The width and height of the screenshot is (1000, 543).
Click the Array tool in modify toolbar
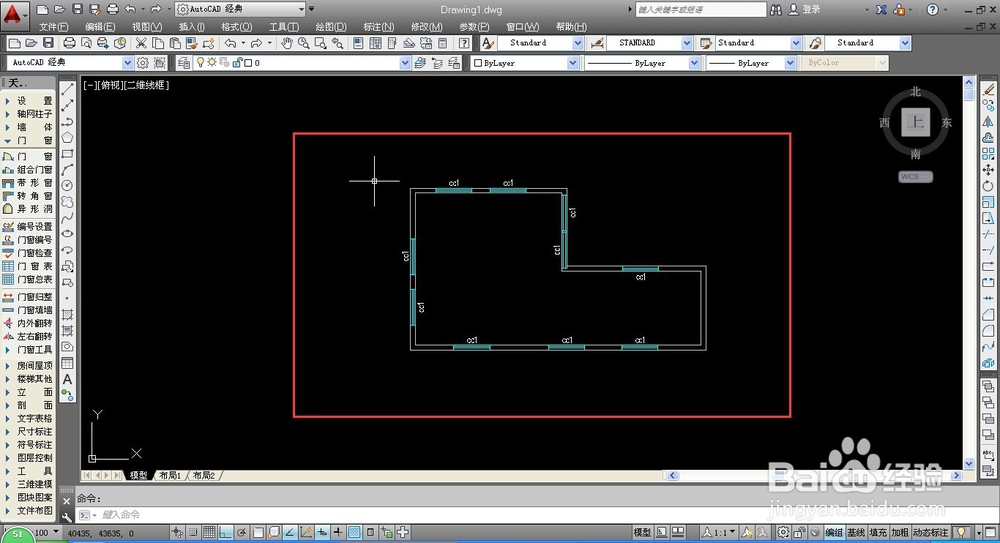tap(988, 154)
